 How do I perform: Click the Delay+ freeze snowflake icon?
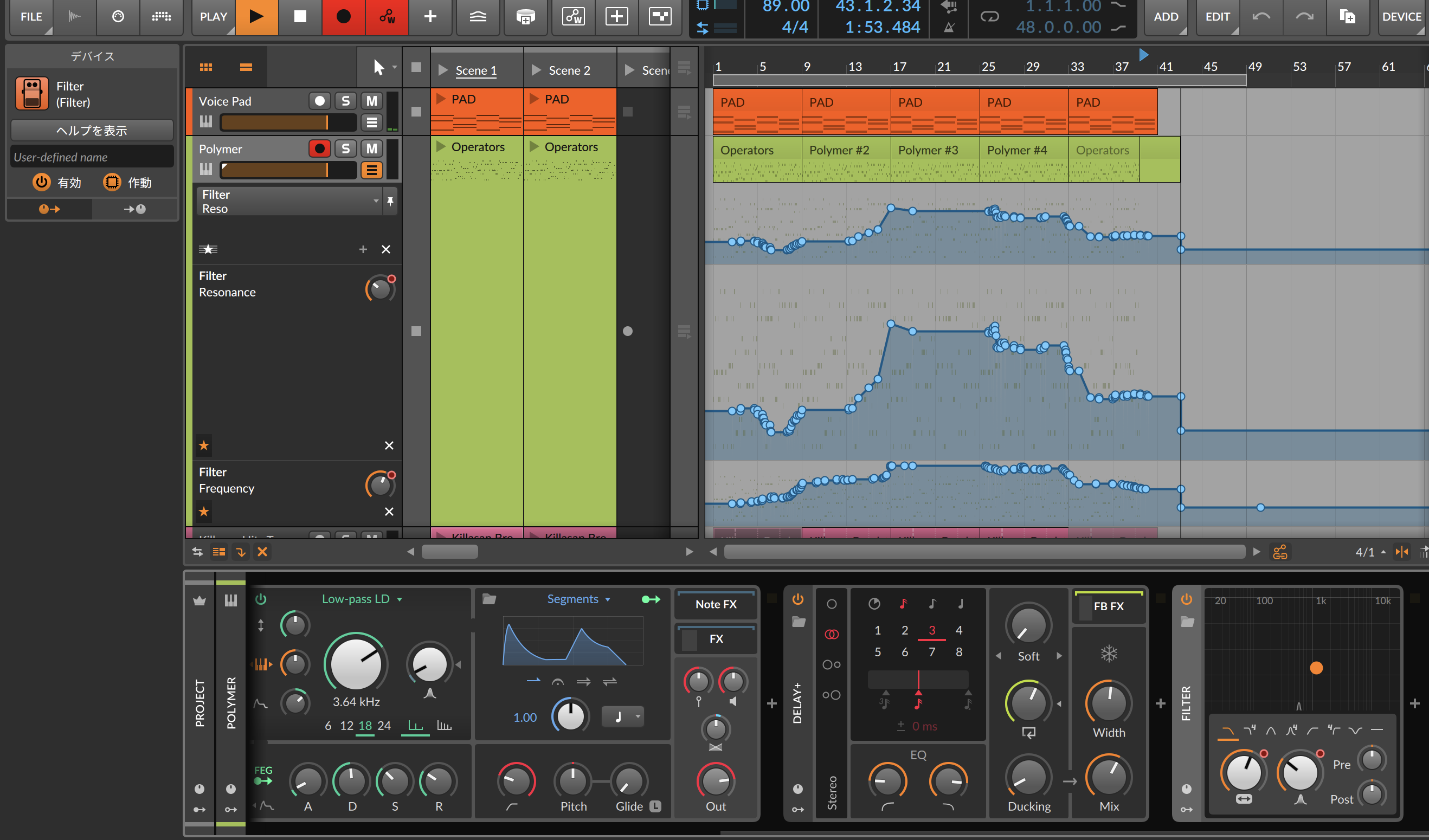click(1109, 654)
